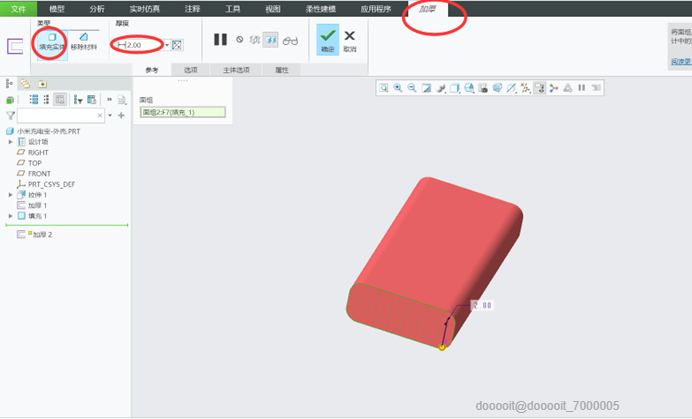The height and width of the screenshot is (419, 692).
Task: Open the thickness value dropdown arrow
Action: click(167, 45)
